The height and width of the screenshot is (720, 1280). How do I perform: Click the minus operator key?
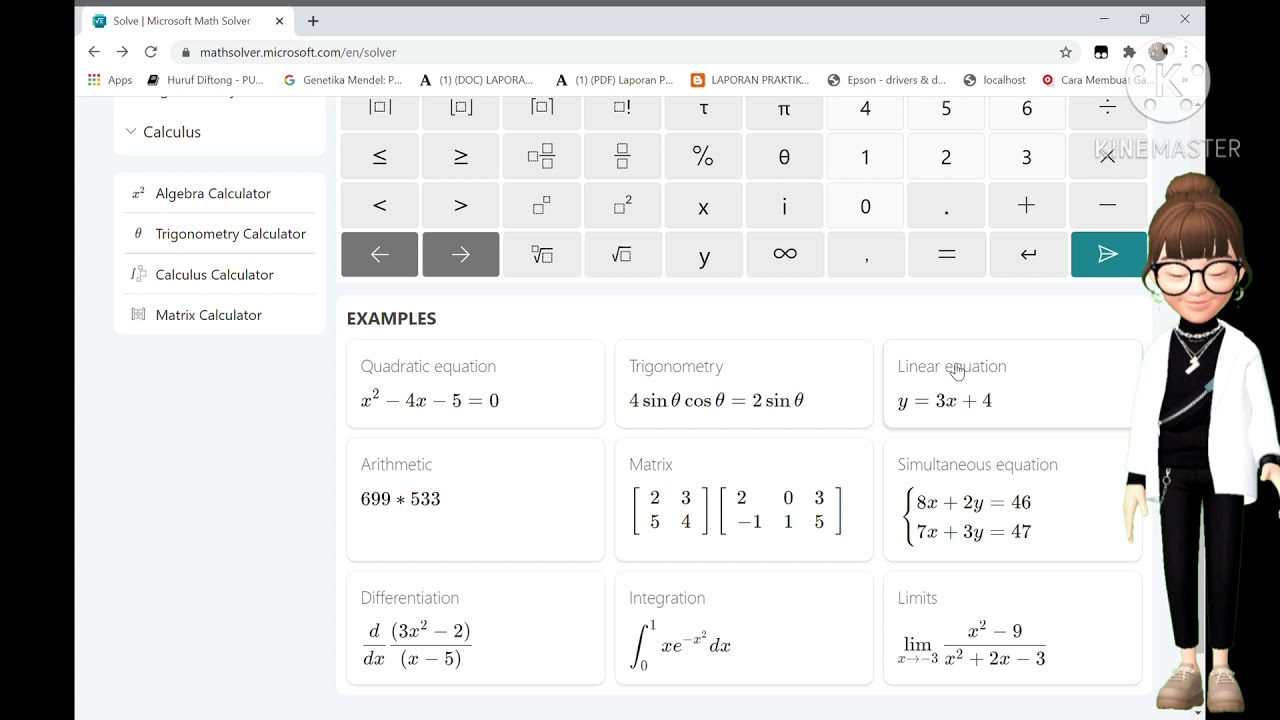(x=1108, y=205)
